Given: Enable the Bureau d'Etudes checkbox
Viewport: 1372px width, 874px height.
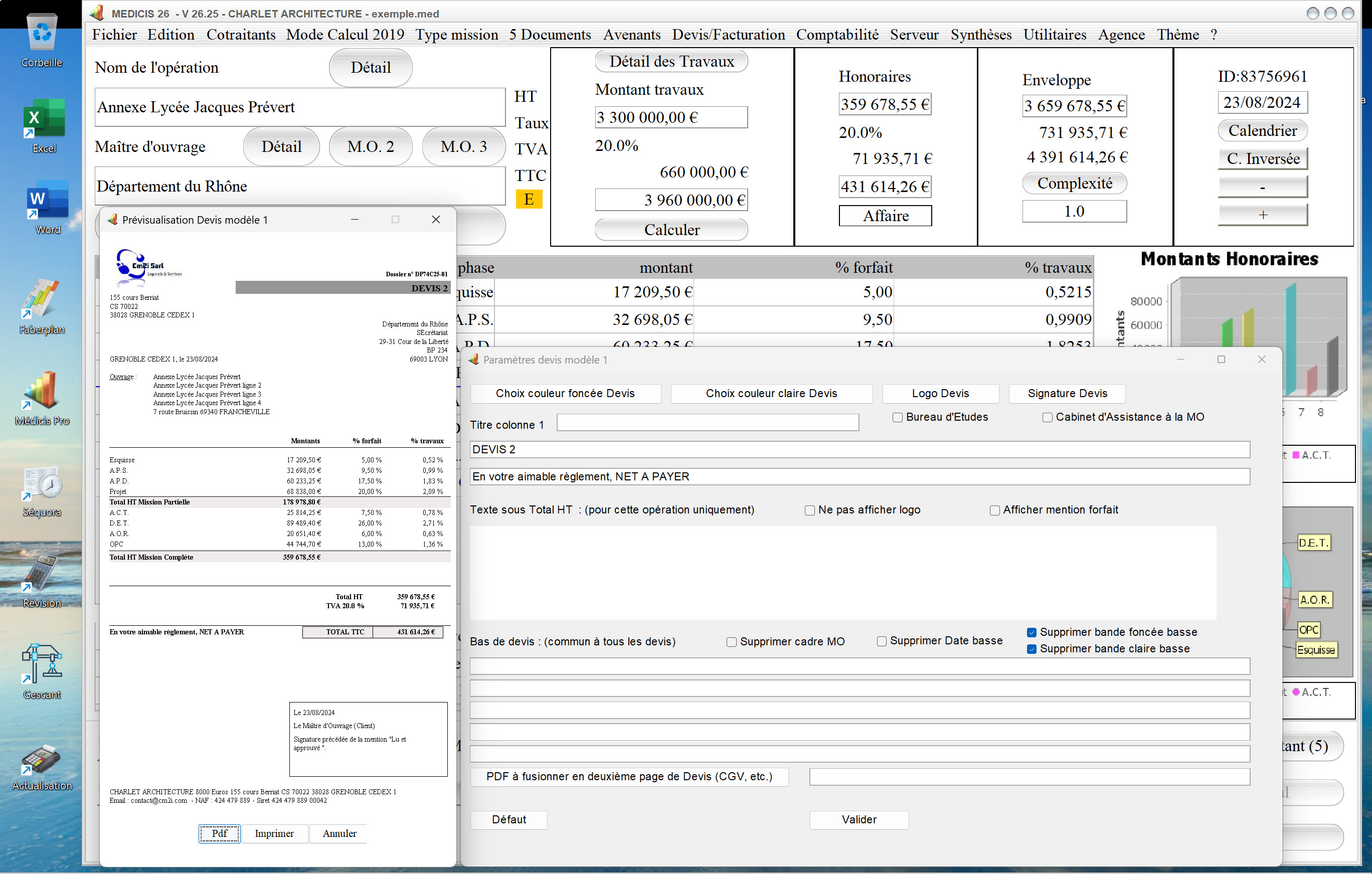Looking at the screenshot, I should pyautogui.click(x=898, y=417).
